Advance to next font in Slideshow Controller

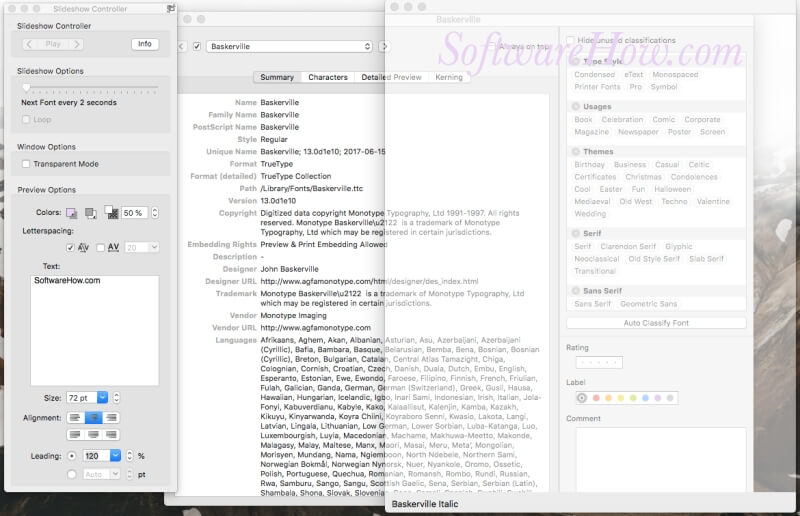pyautogui.click(x=77, y=44)
